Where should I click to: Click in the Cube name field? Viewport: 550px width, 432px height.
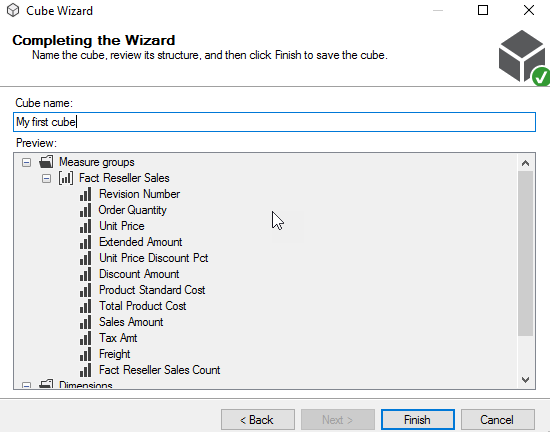tap(274, 122)
